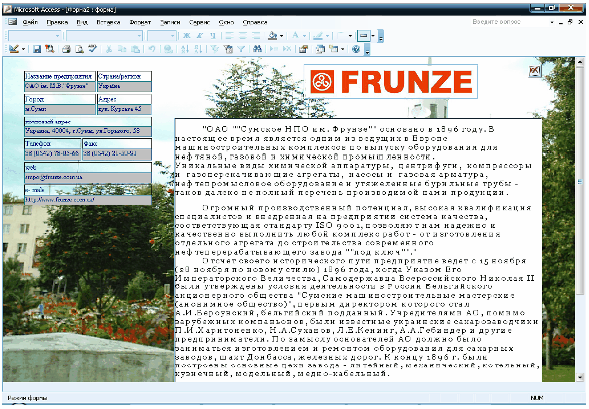Click the form's vertical scrollbar down arrow
Image resolution: width=589 pixels, height=409 pixels.
pyautogui.click(x=580, y=377)
